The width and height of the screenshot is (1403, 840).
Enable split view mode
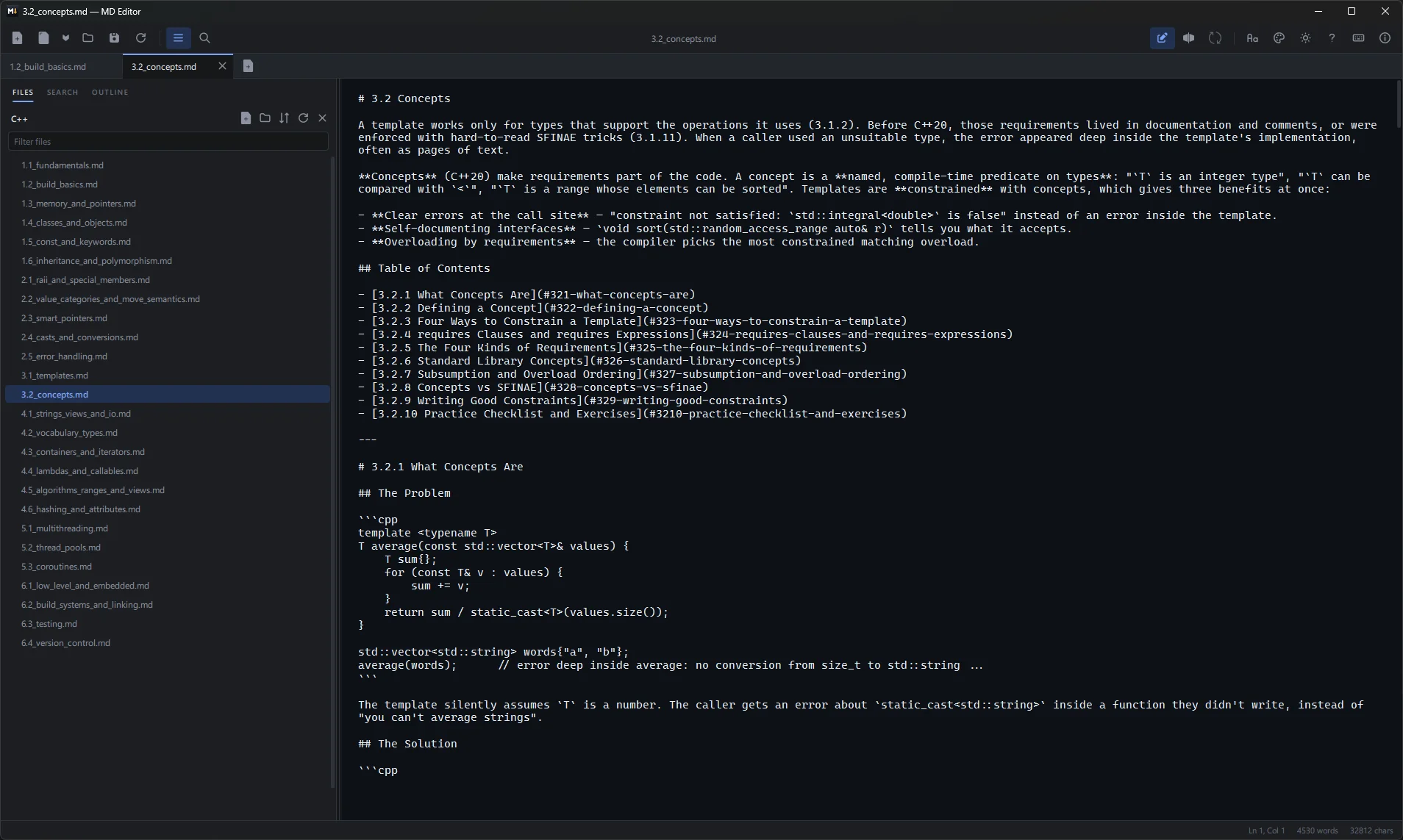click(x=1188, y=38)
